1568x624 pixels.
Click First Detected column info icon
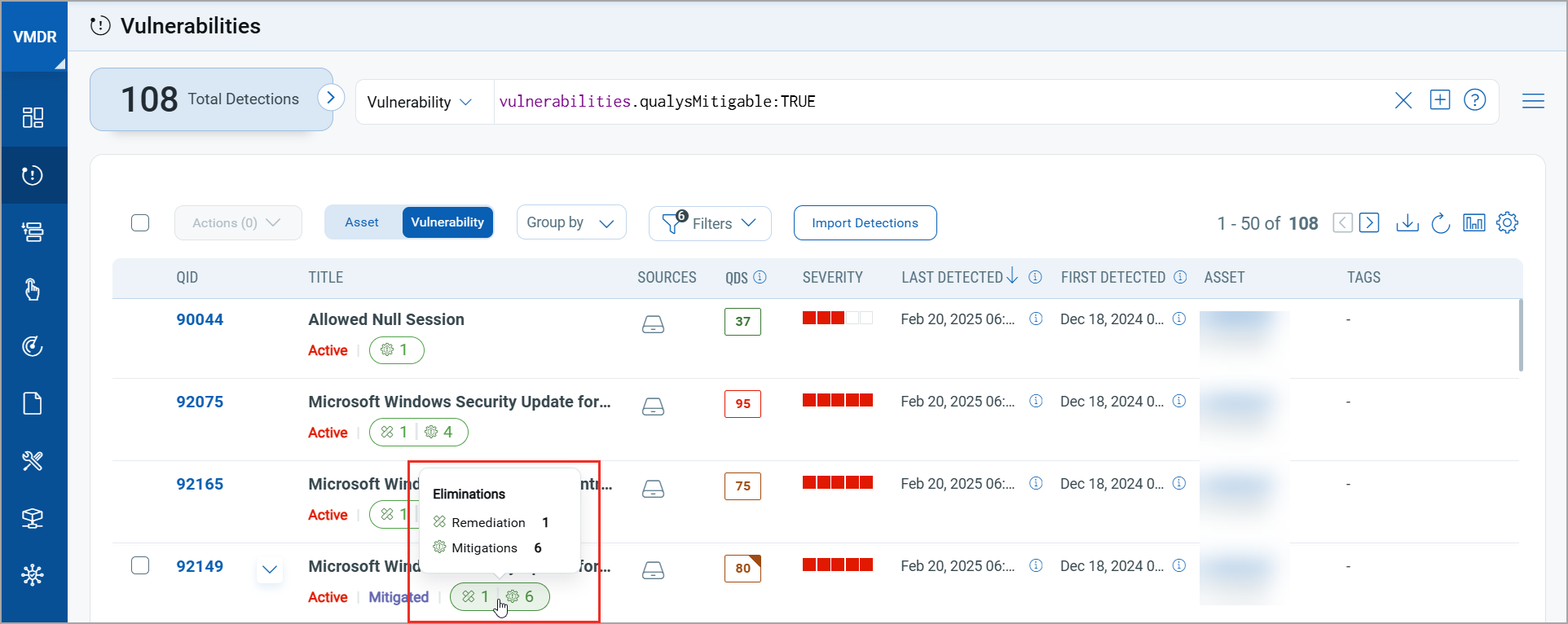pyautogui.click(x=1180, y=277)
